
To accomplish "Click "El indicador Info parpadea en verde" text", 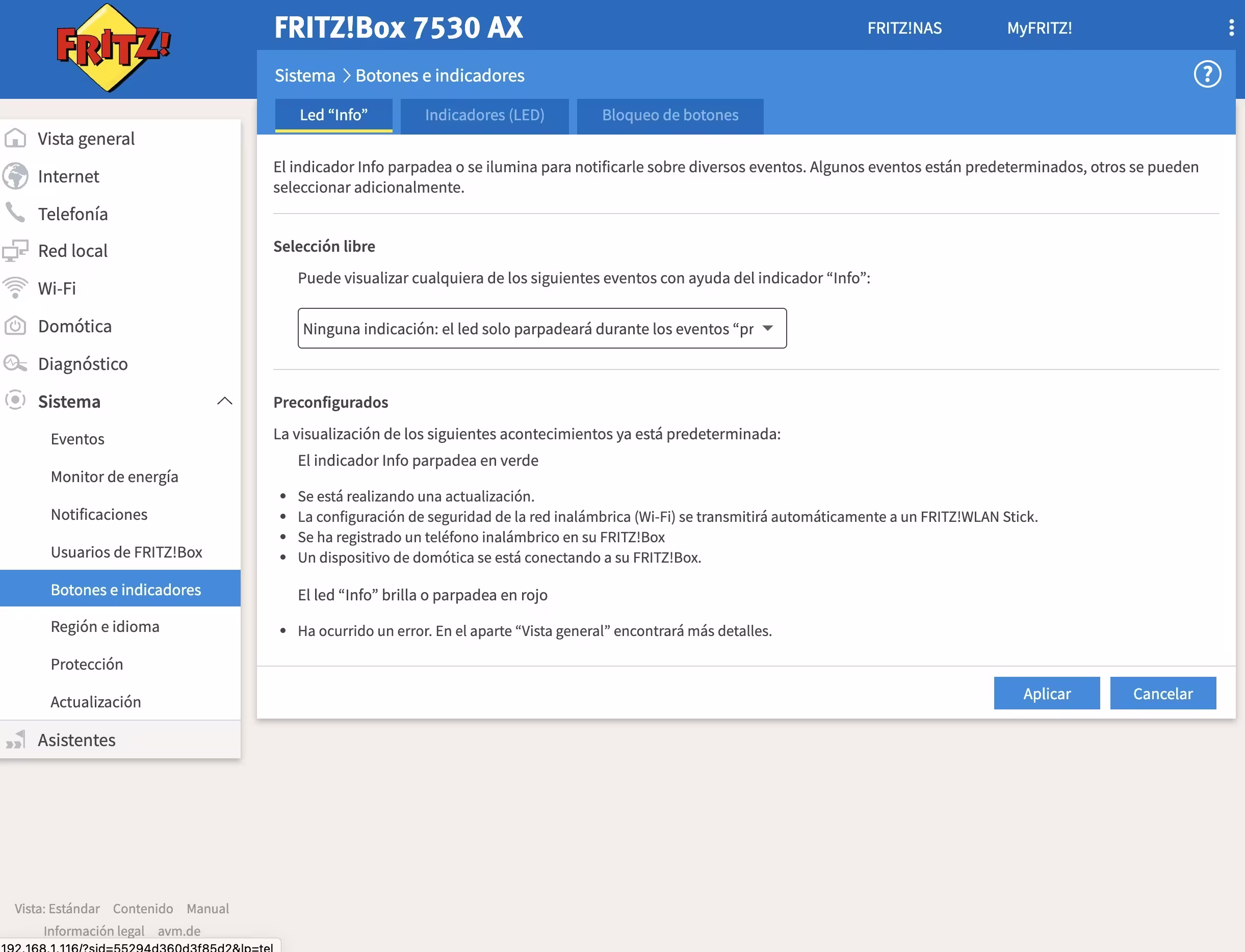I will [418, 460].
